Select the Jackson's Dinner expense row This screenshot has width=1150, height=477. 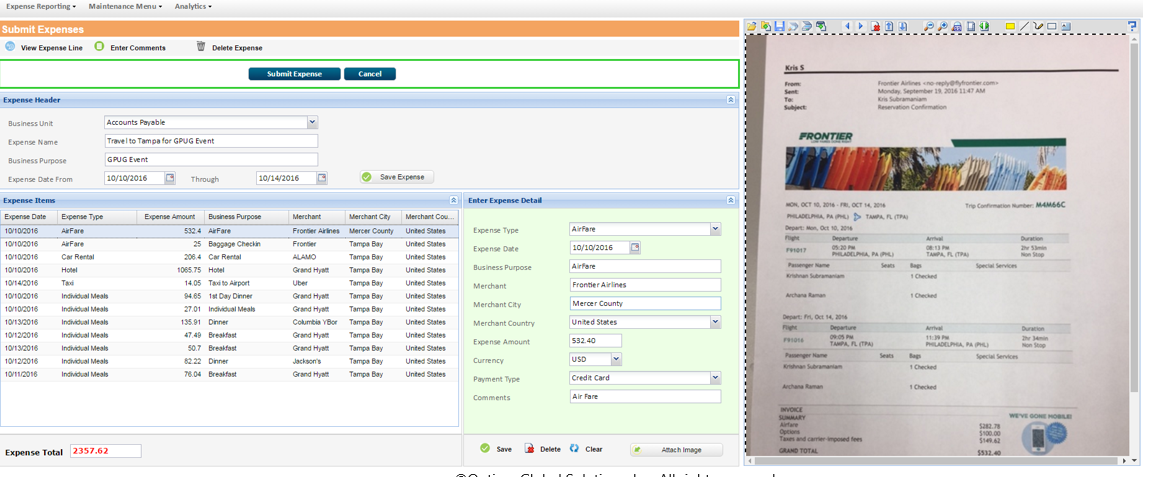click(230, 361)
